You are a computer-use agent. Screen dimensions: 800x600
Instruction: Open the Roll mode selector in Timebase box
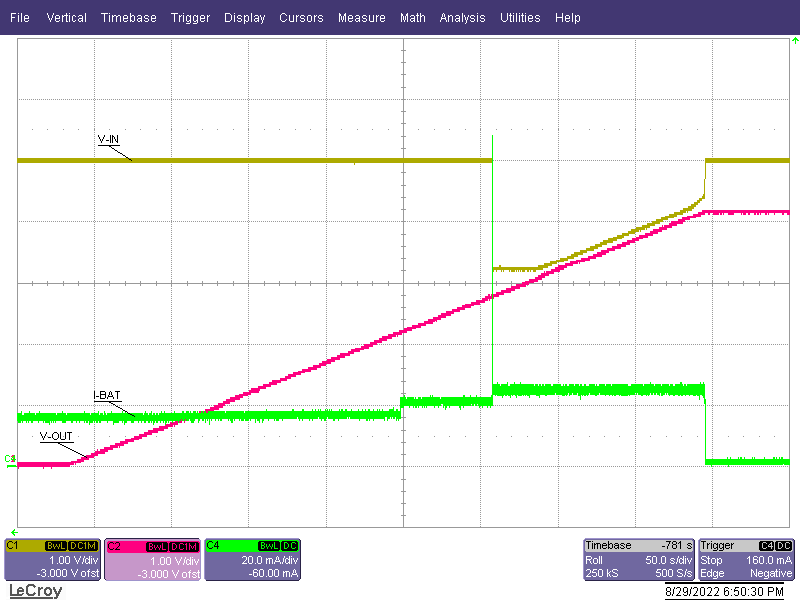[x=595, y=558]
